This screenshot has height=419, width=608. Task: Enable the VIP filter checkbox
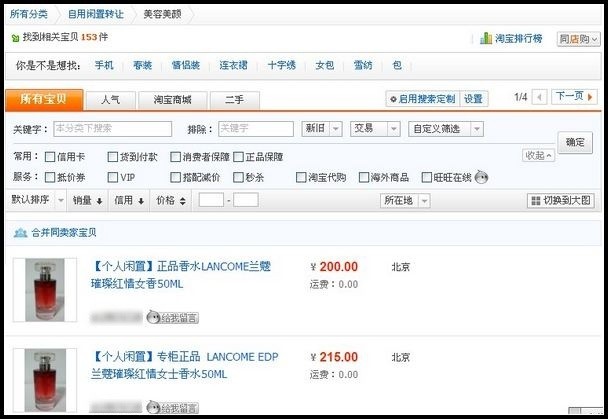(x=112, y=178)
